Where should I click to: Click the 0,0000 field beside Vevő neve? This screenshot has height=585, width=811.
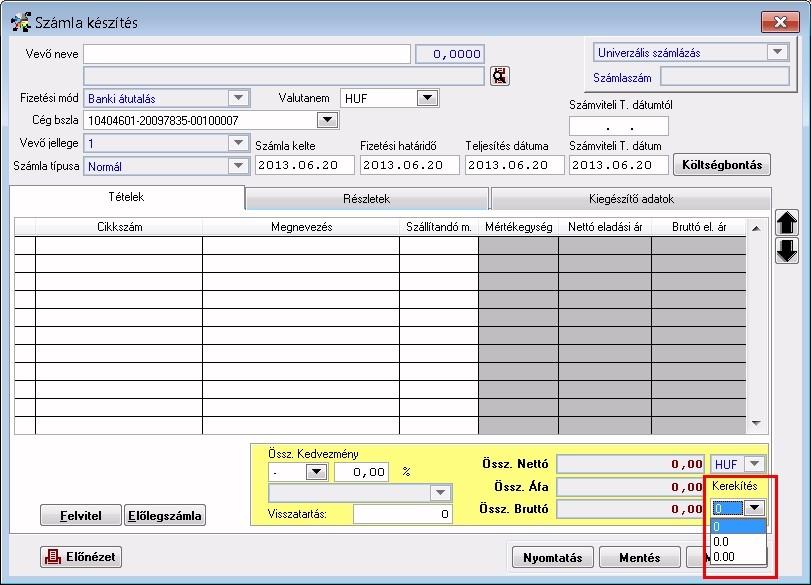(450, 54)
